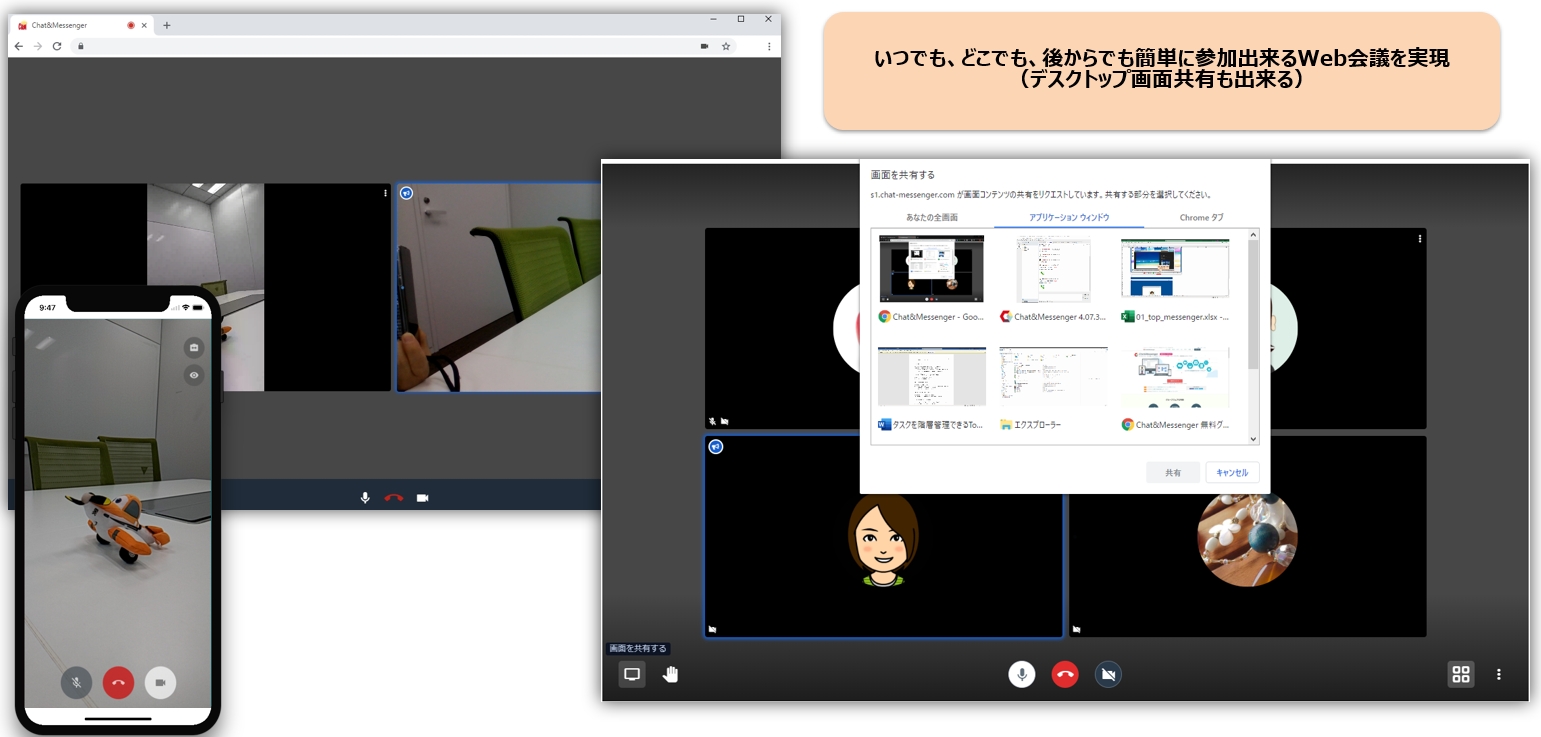The height and width of the screenshot is (737, 1541).
Task: Open the Chrome three-dot menu
Action: (768, 46)
